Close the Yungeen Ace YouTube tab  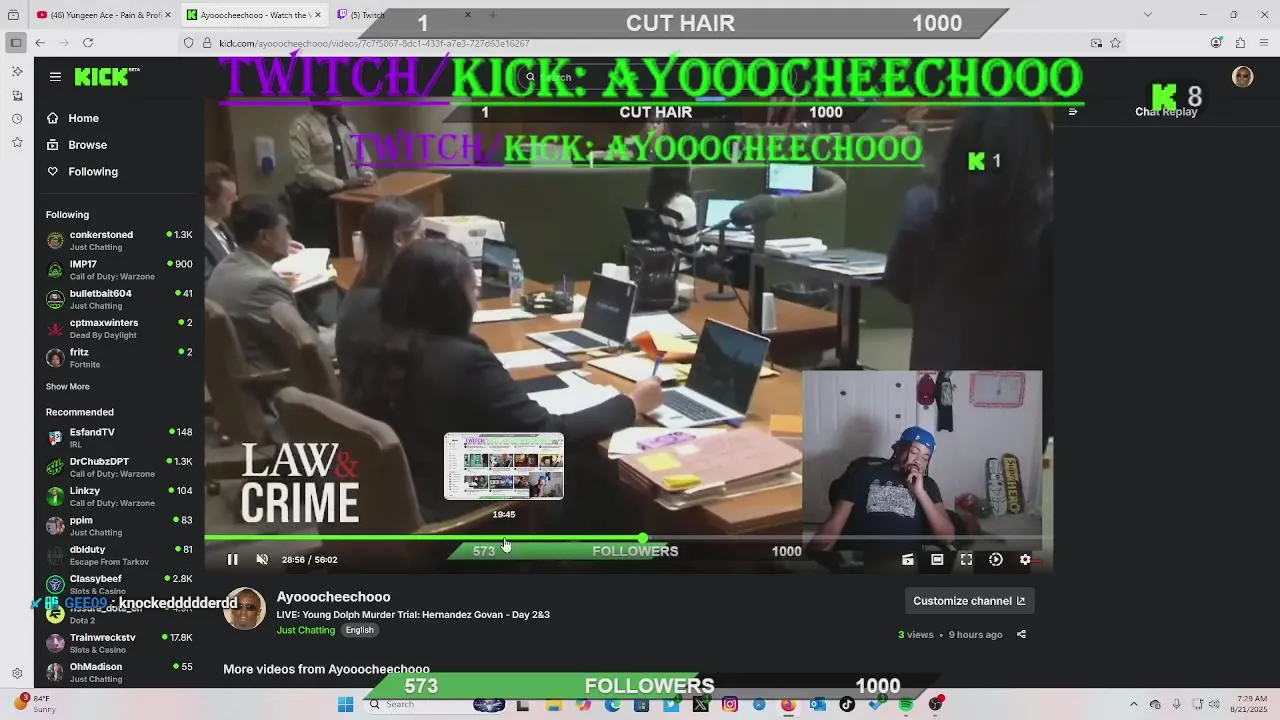pos(169,15)
